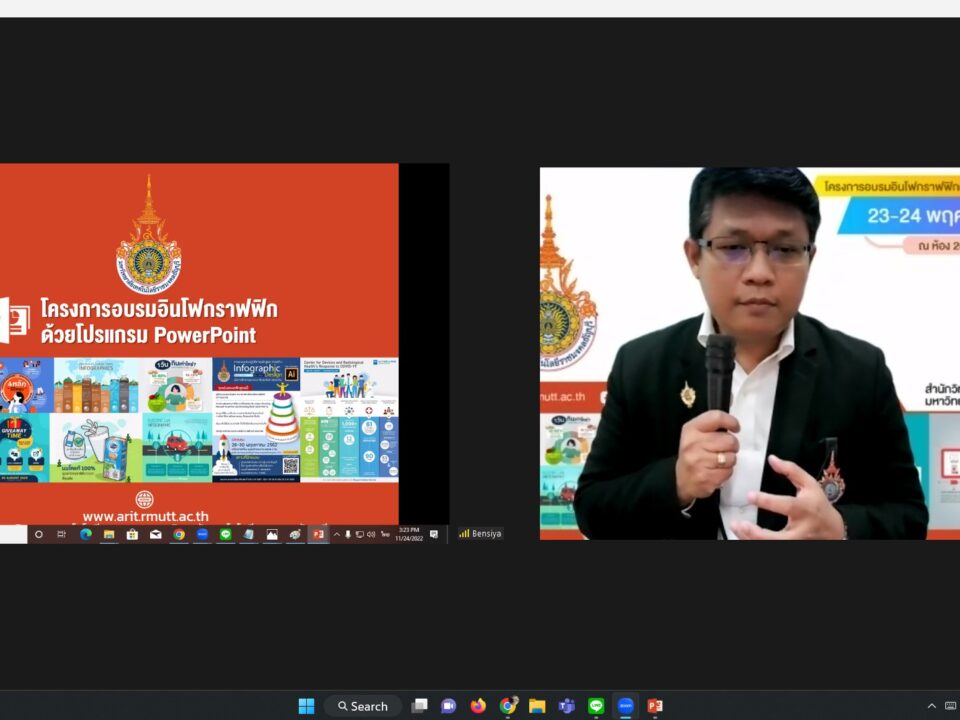Launch Firefox from the bottom taskbar
The image size is (960, 720).
[478, 706]
